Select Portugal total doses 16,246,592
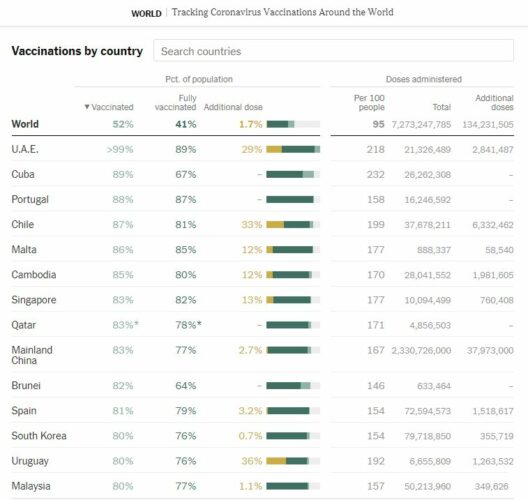The height and width of the screenshot is (500, 528). point(428,200)
